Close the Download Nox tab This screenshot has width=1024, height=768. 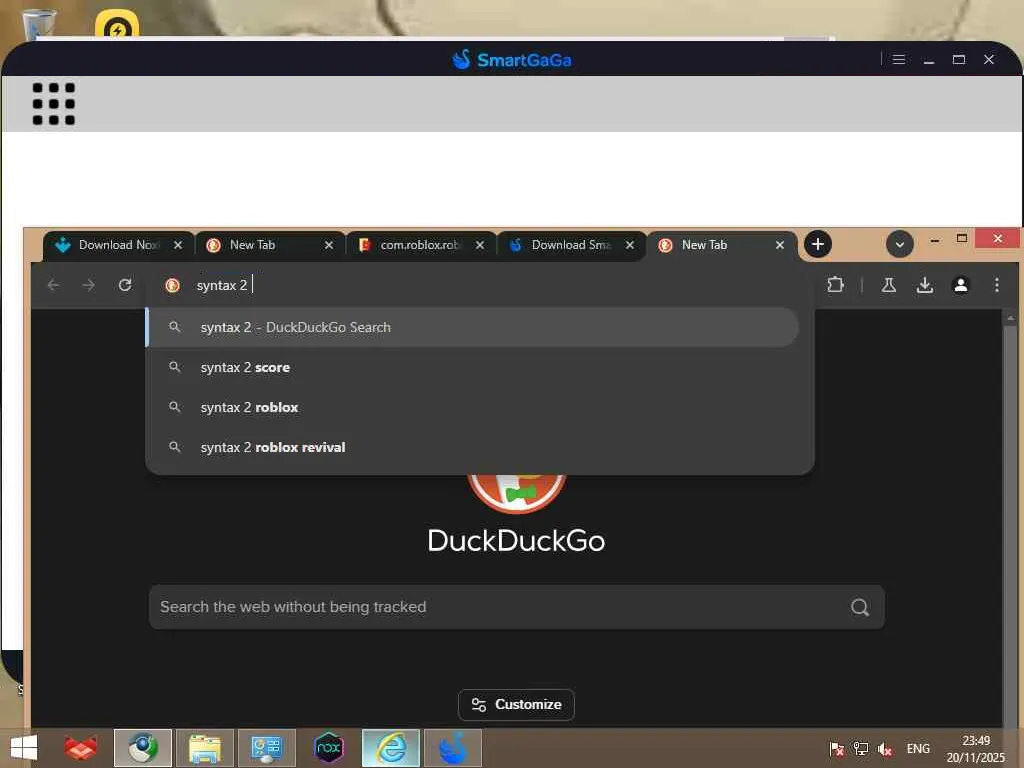tap(178, 245)
